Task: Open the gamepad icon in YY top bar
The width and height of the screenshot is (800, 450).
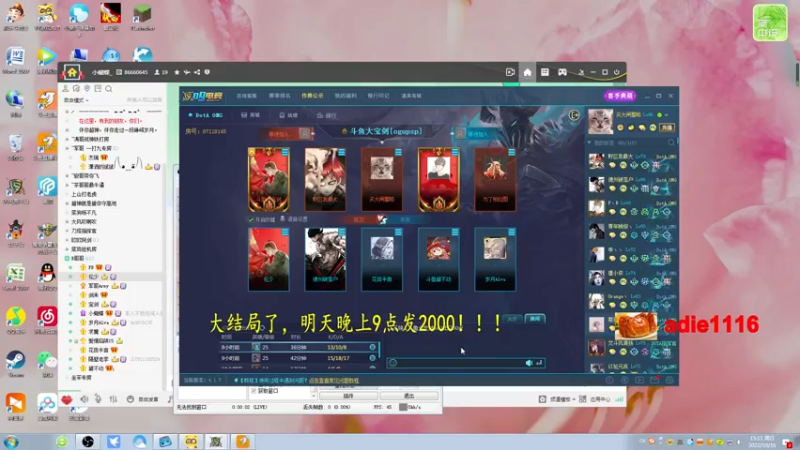Action: (562, 72)
